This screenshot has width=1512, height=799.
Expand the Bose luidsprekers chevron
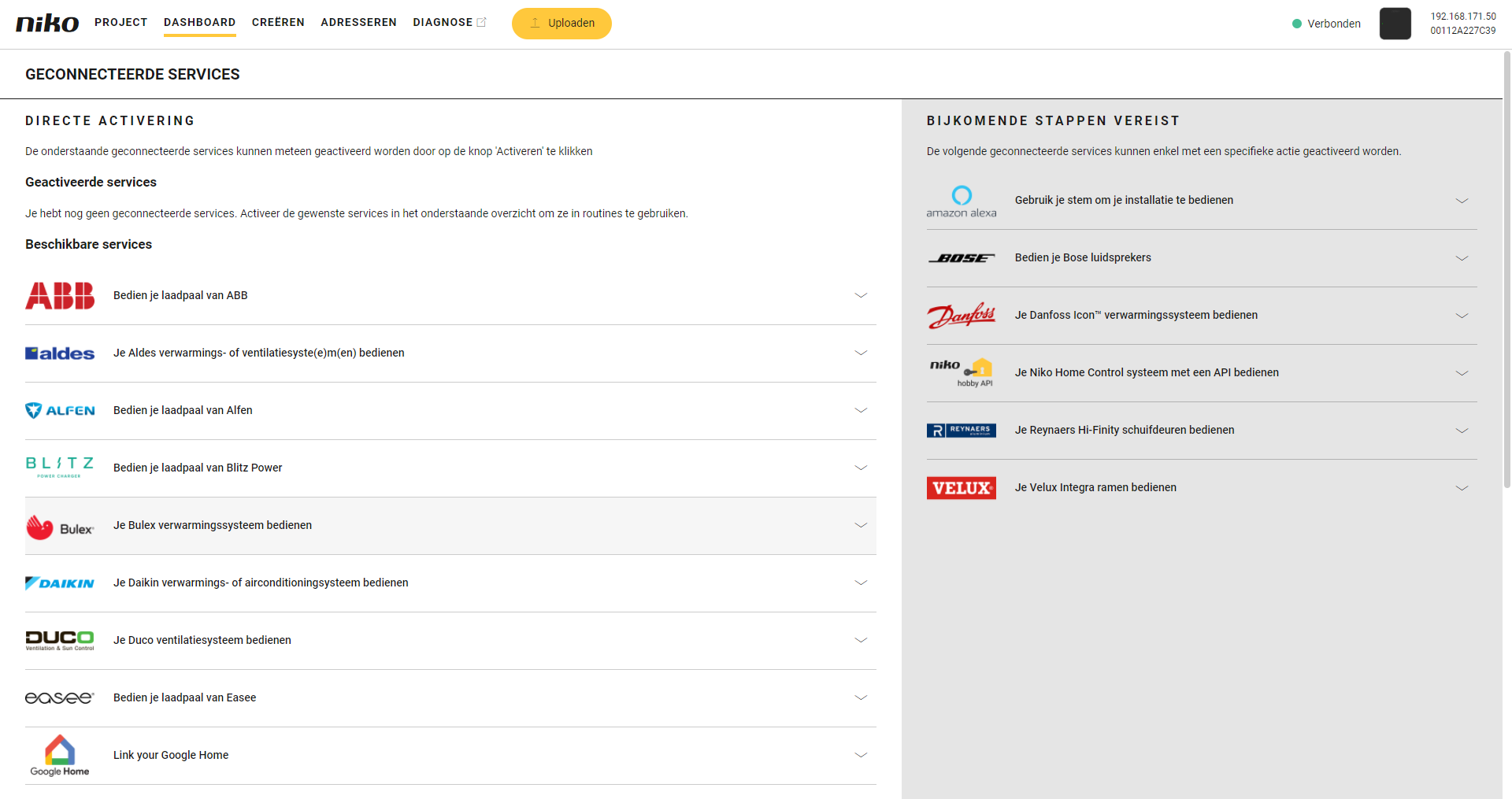[x=1462, y=257]
